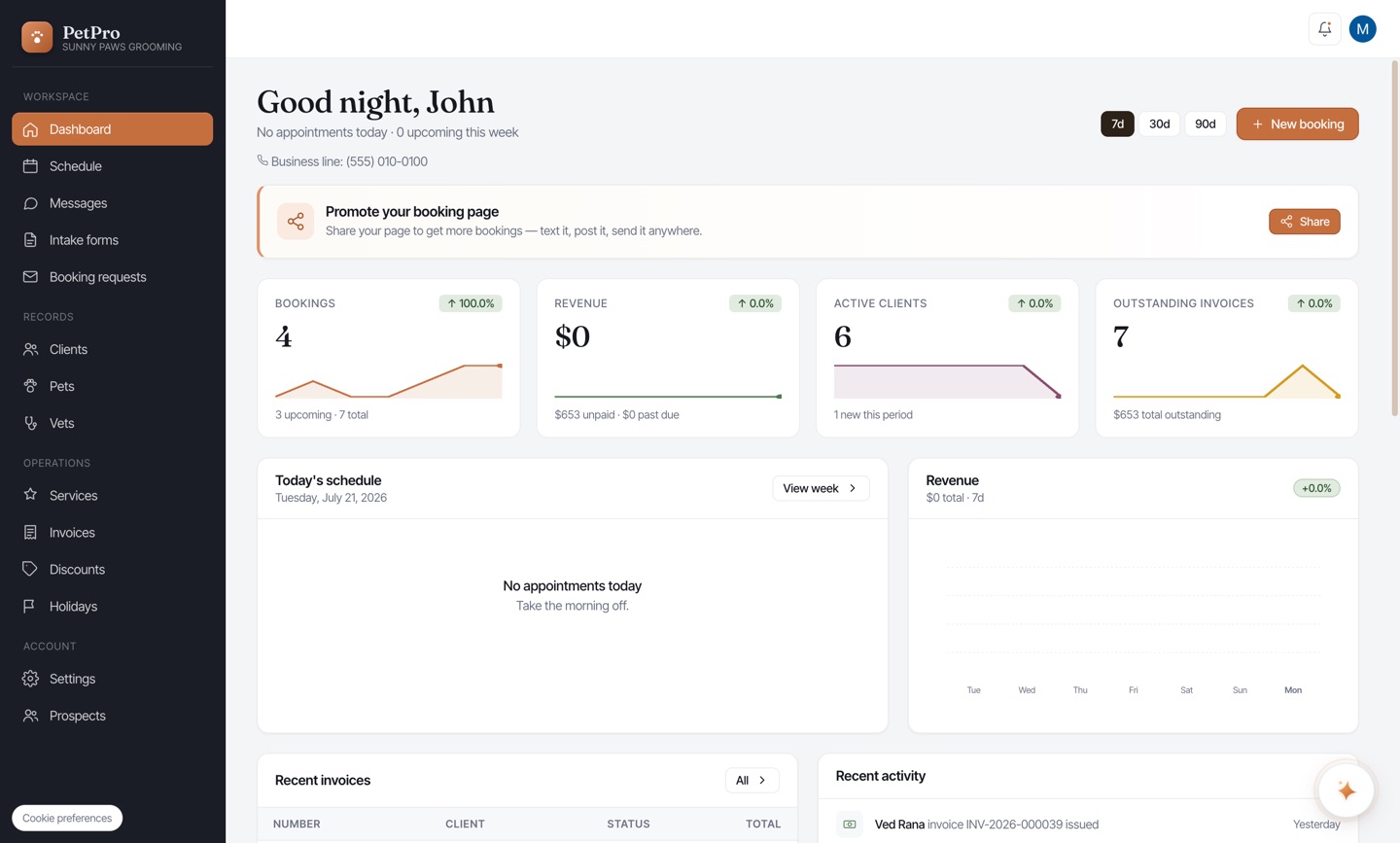Click the Outstanding Invoices stat card
Image resolution: width=1400 pixels, height=843 pixels.
tap(1227, 358)
